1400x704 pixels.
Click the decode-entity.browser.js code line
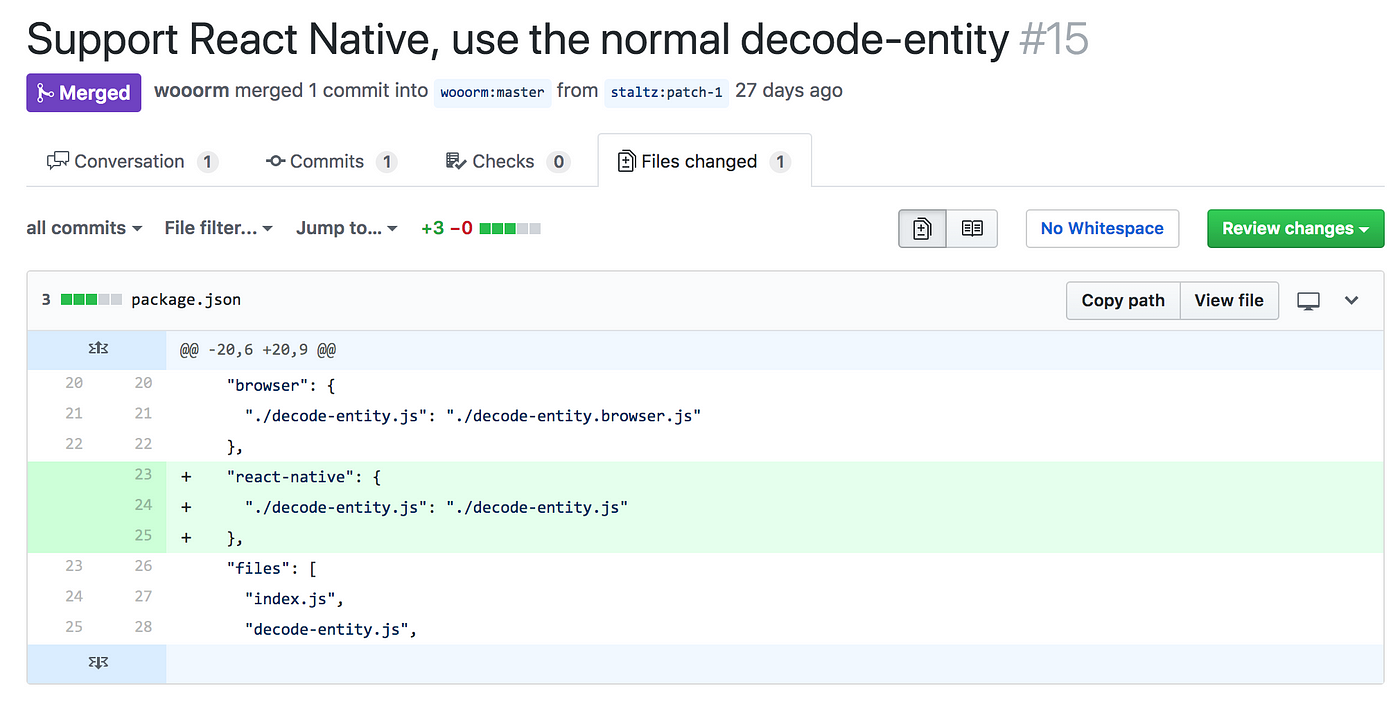[473, 415]
